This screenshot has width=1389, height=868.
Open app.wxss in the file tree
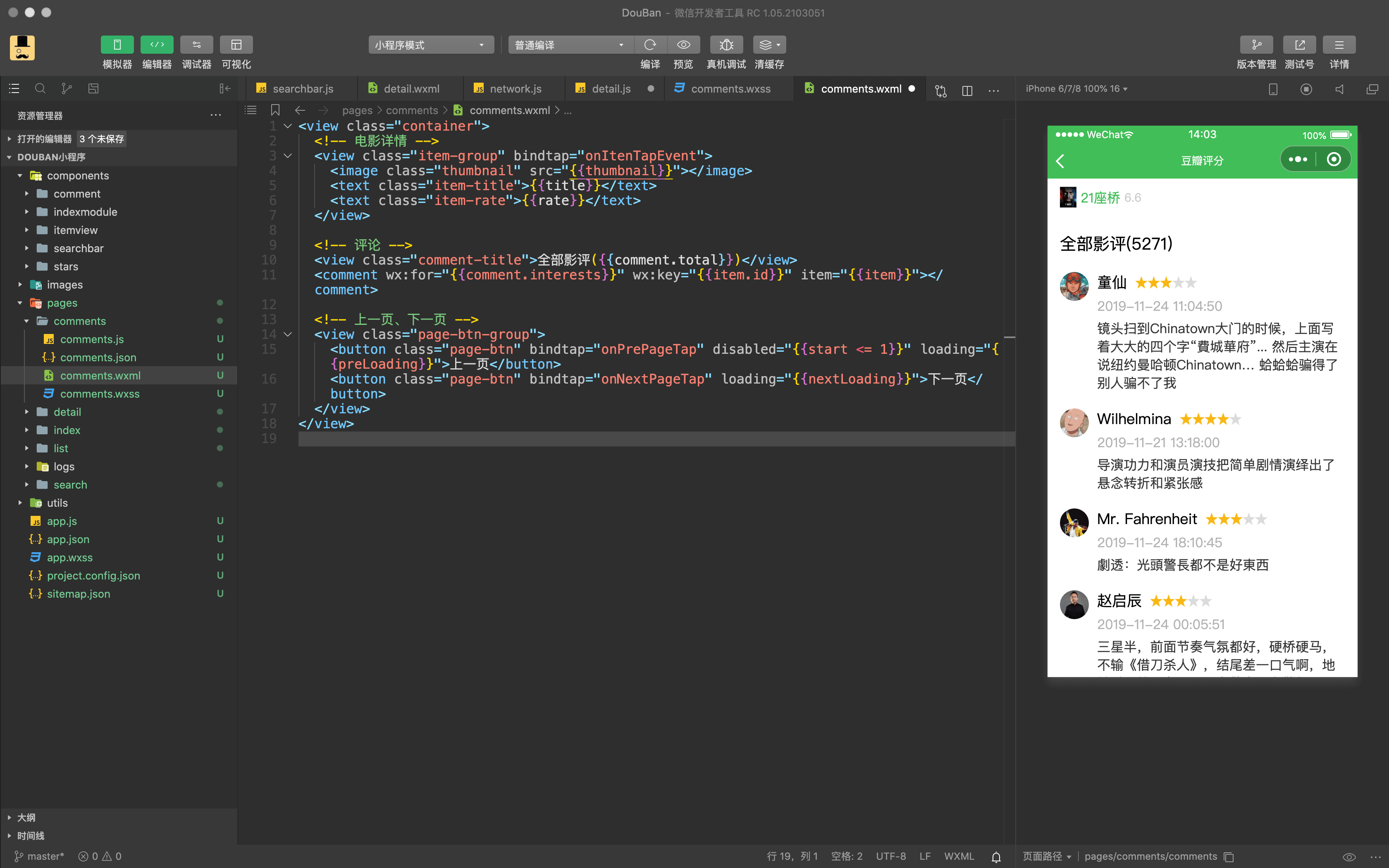[x=119, y=558]
